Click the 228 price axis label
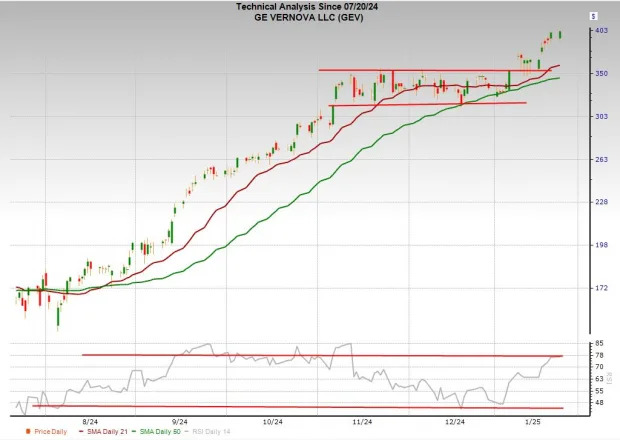 click(x=601, y=202)
